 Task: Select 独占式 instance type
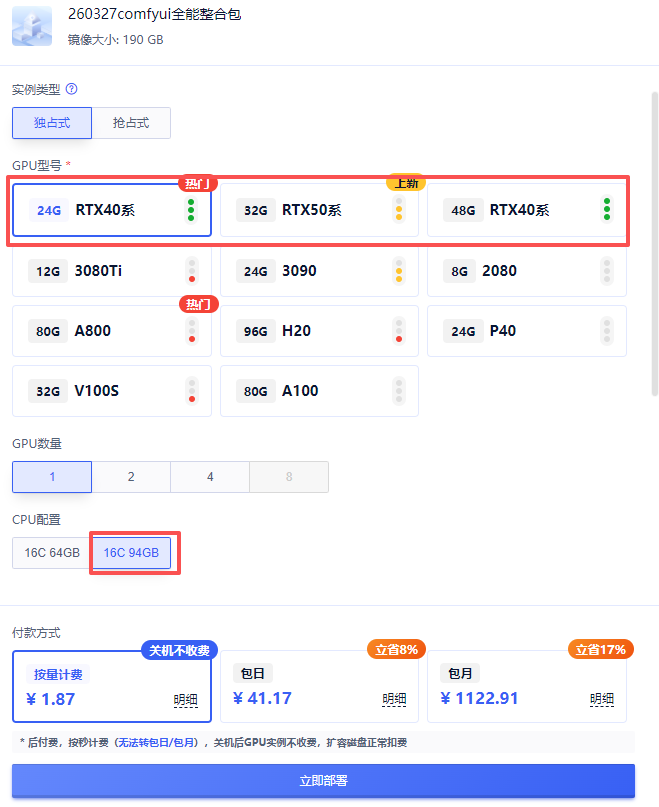pyautogui.click(x=52, y=123)
